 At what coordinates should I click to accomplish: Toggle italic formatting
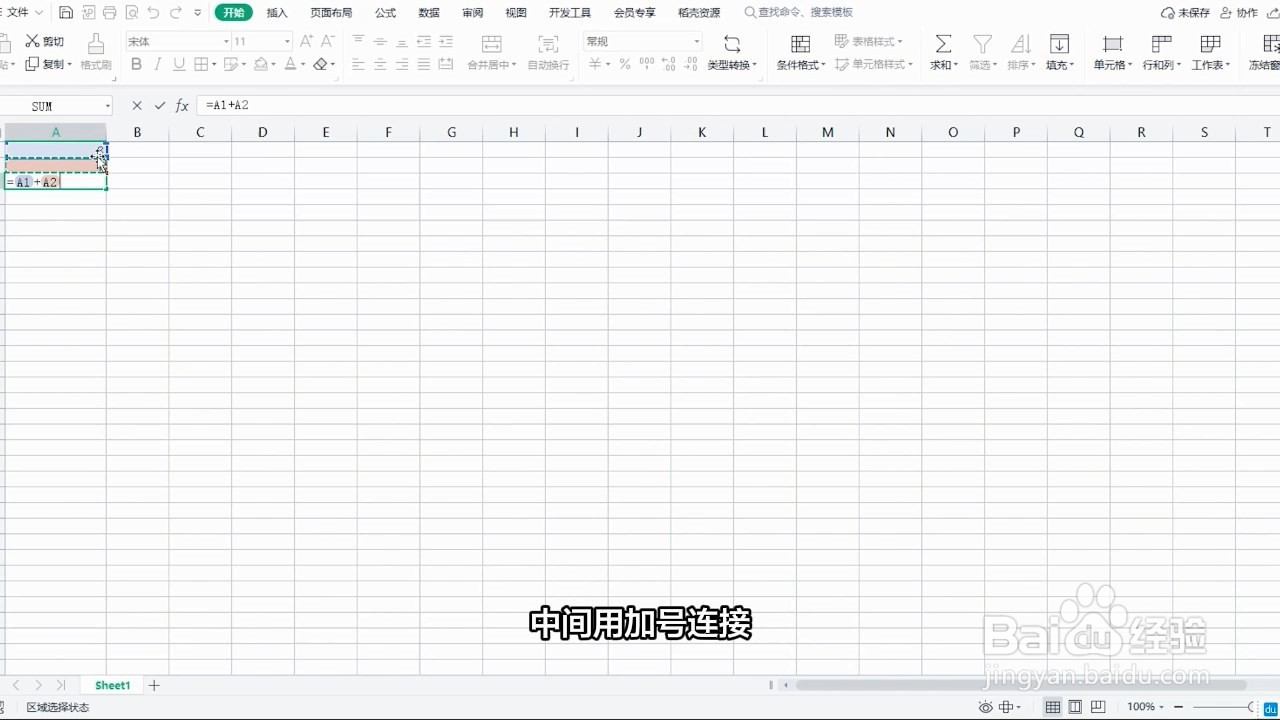(x=158, y=63)
